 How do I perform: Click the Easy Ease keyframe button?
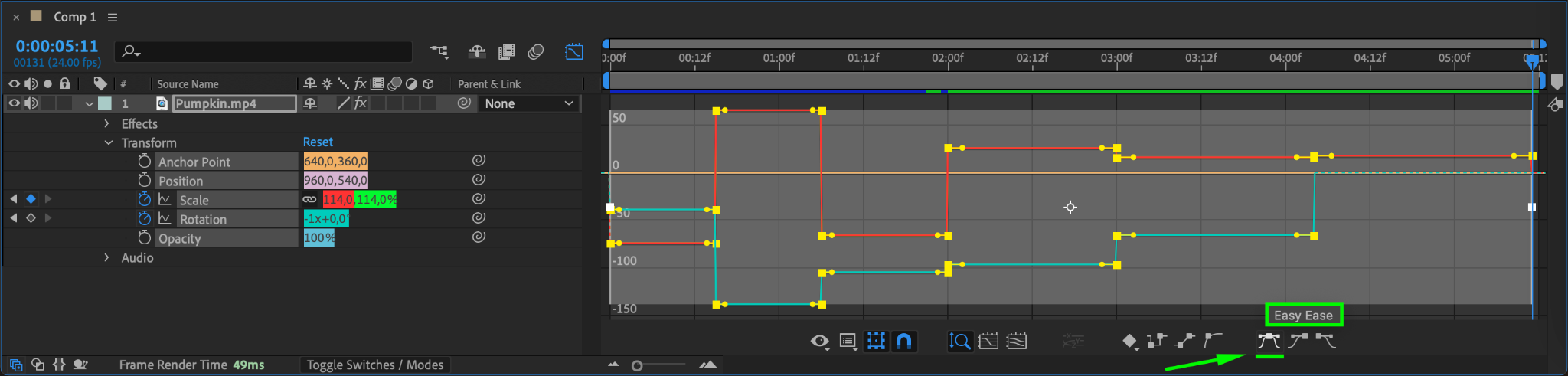point(1269,341)
